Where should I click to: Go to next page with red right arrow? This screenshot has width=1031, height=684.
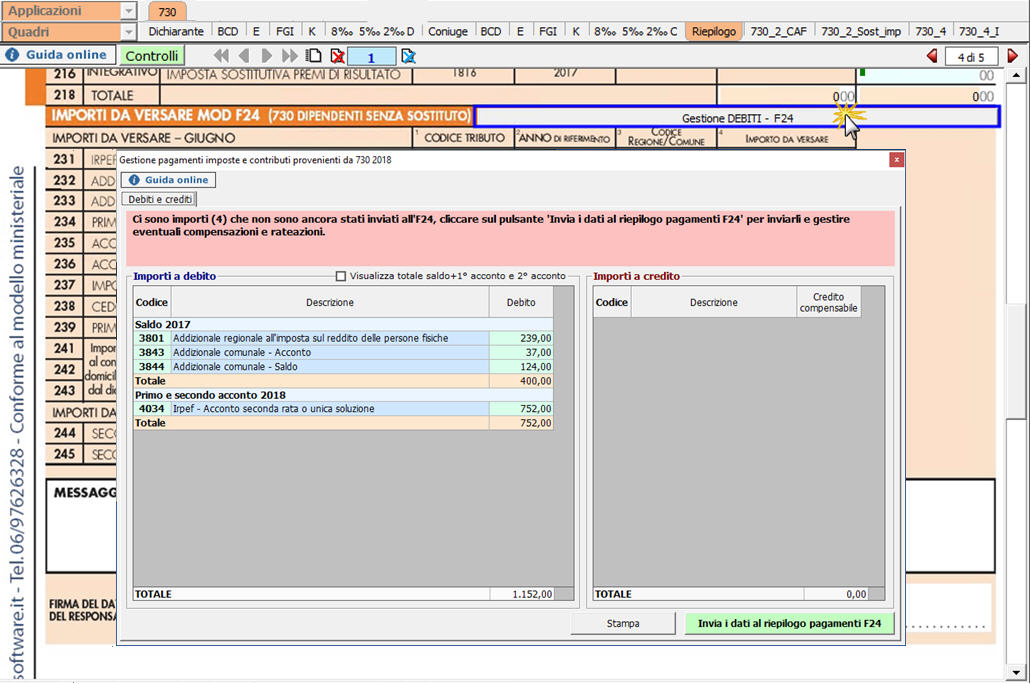(1013, 56)
